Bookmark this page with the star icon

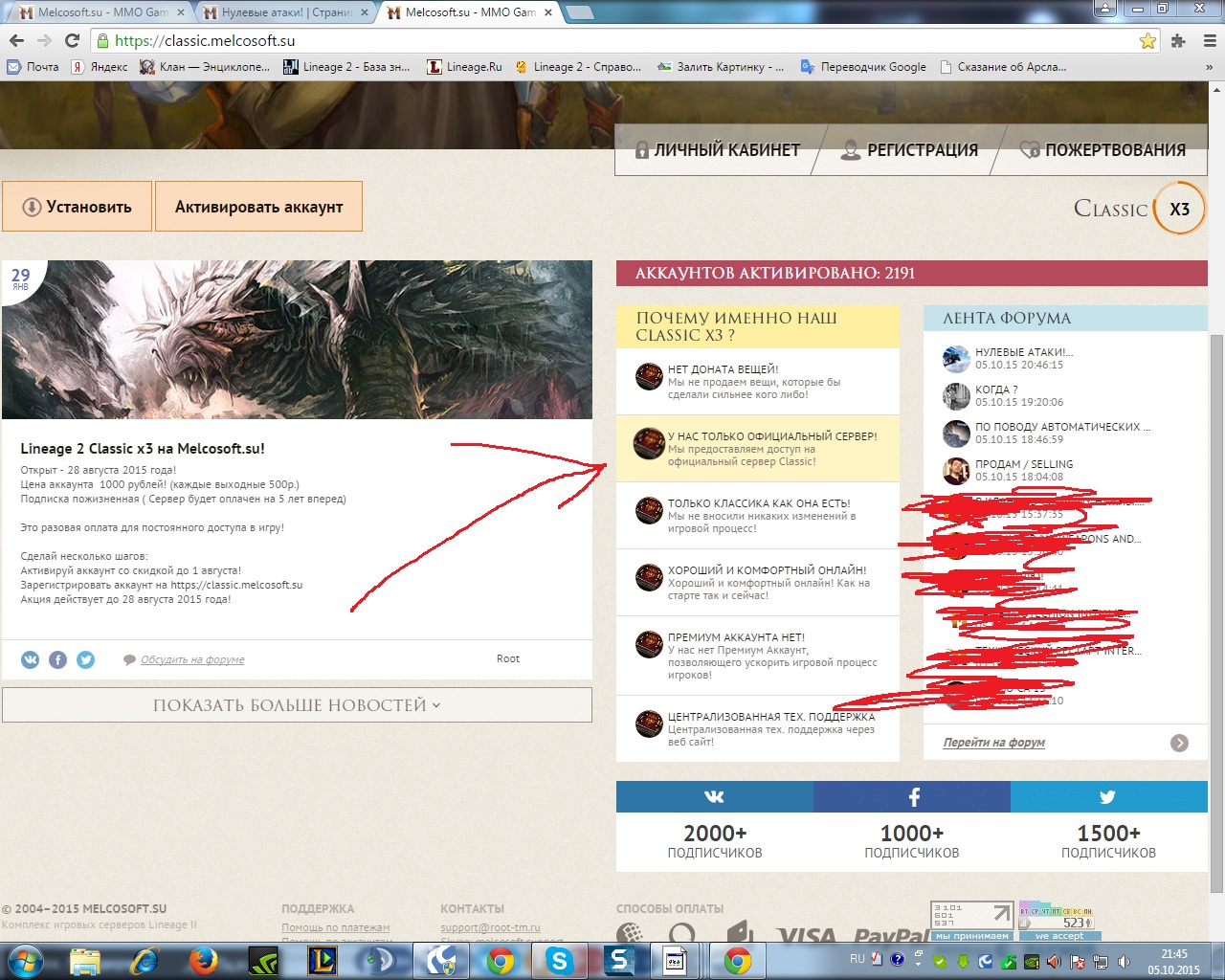[1147, 41]
